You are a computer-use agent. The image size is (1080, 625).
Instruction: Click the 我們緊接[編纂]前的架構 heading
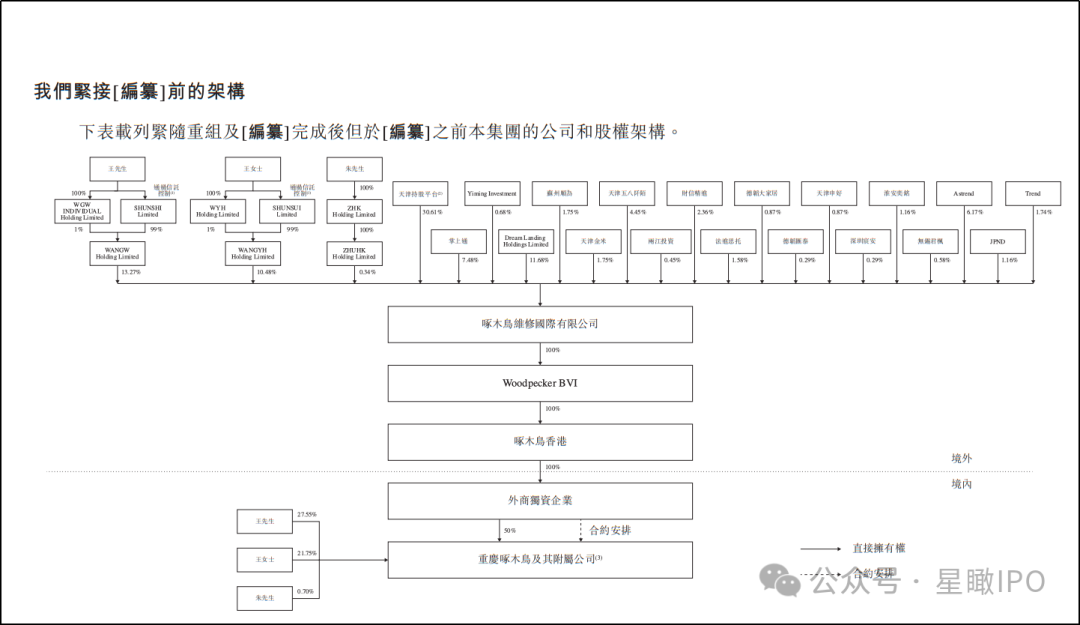pyautogui.click(x=140, y=92)
